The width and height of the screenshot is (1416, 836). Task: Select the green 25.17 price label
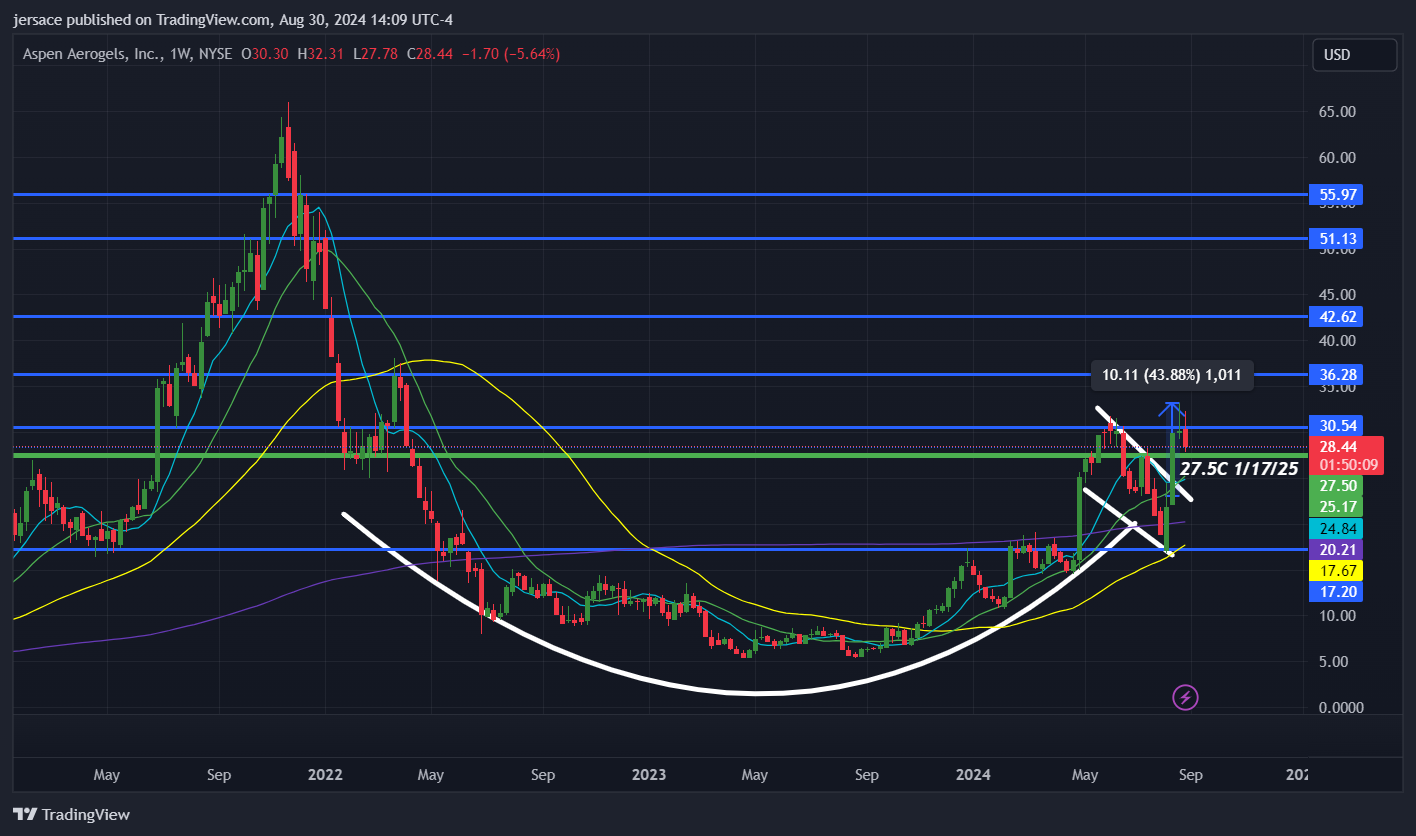[1335, 506]
